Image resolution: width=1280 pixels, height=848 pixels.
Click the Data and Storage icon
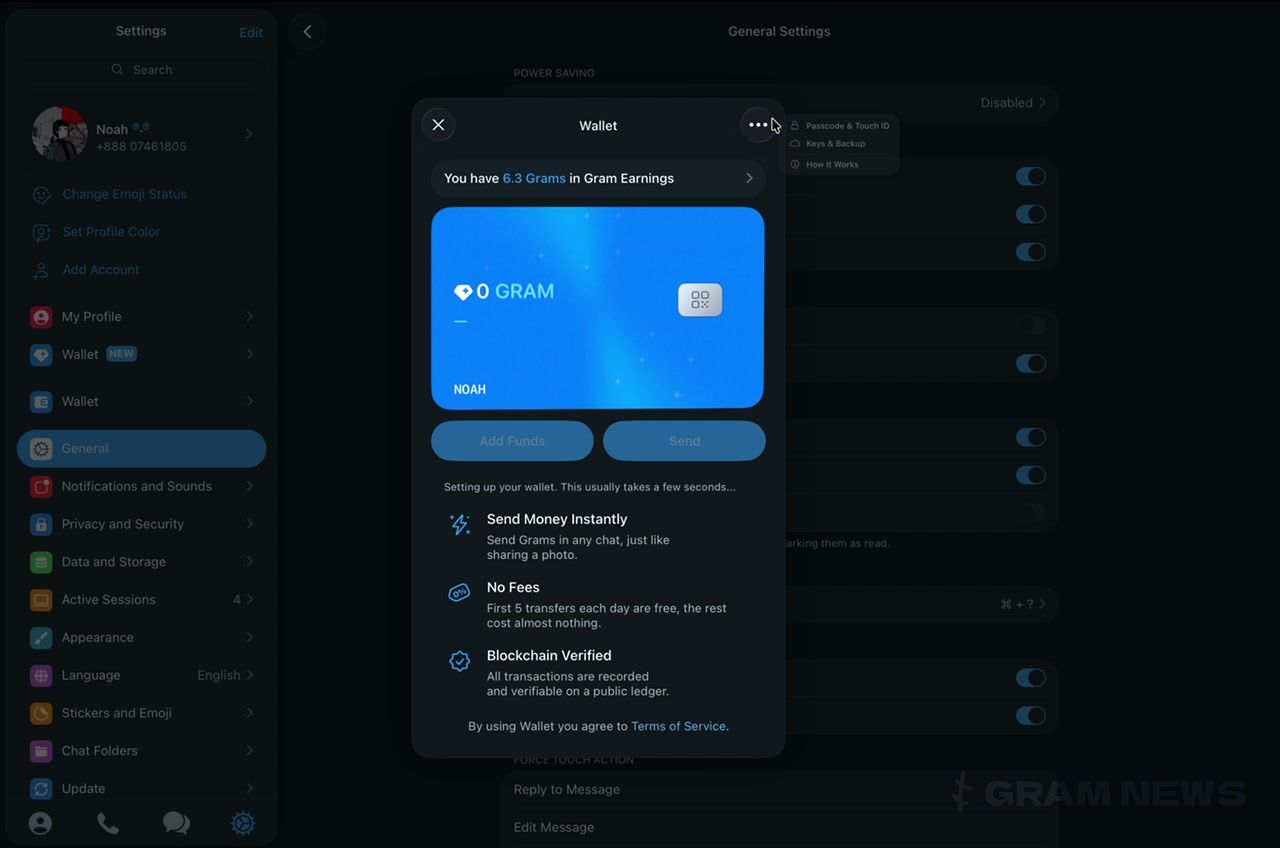[x=41, y=562]
